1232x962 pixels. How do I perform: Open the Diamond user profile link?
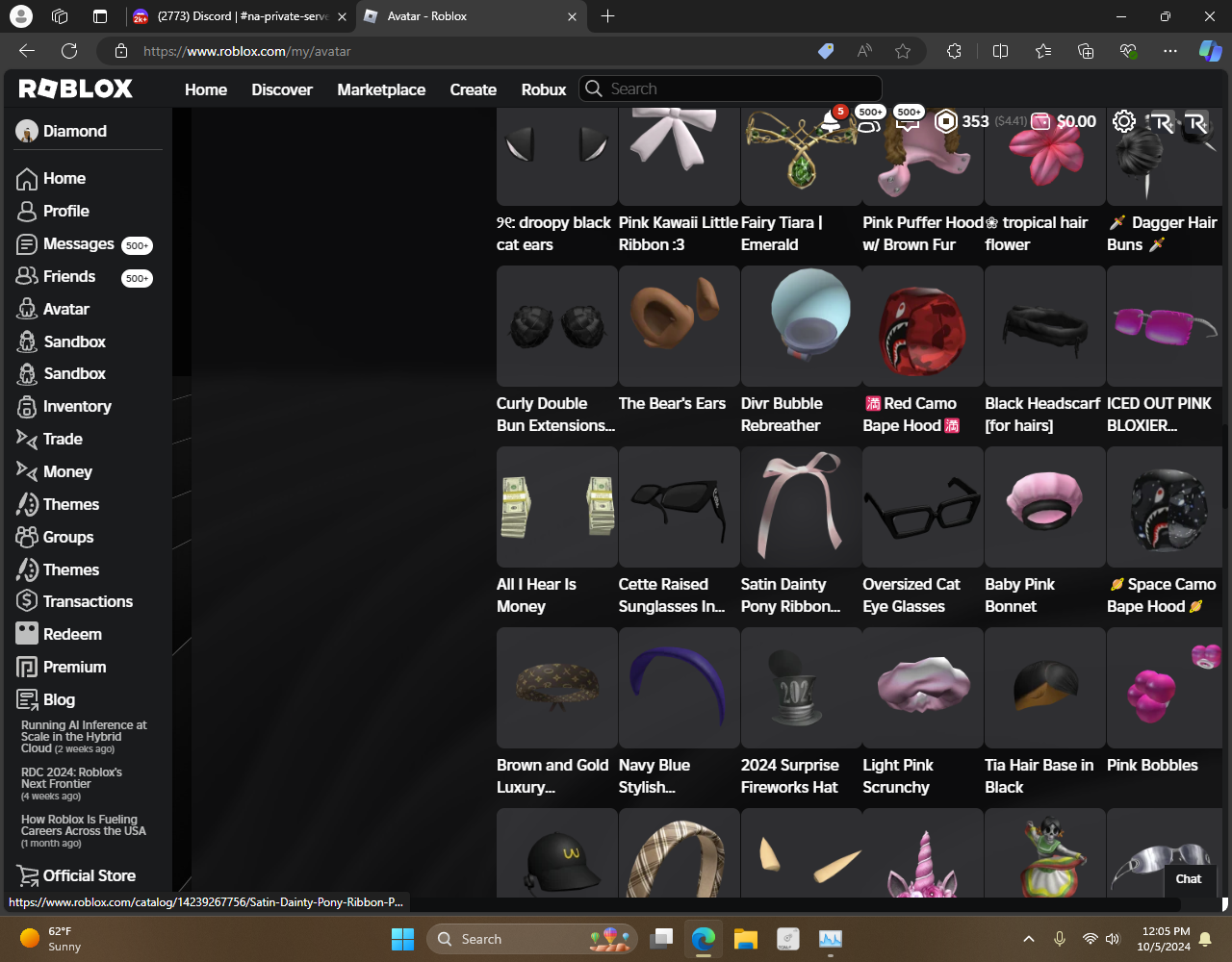[63, 131]
